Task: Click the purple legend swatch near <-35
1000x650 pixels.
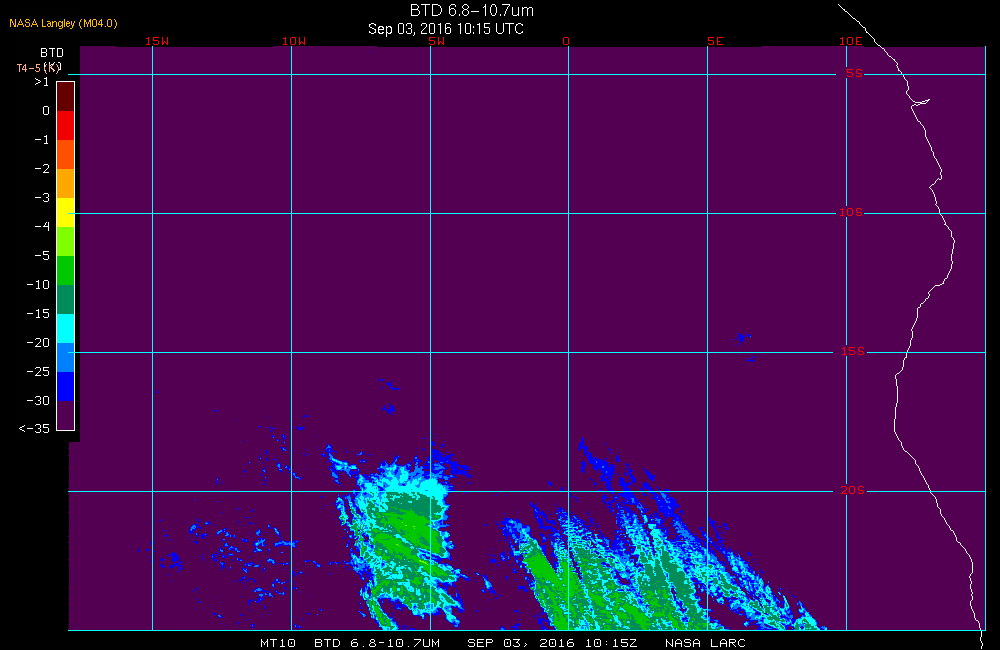Action: 66,415
